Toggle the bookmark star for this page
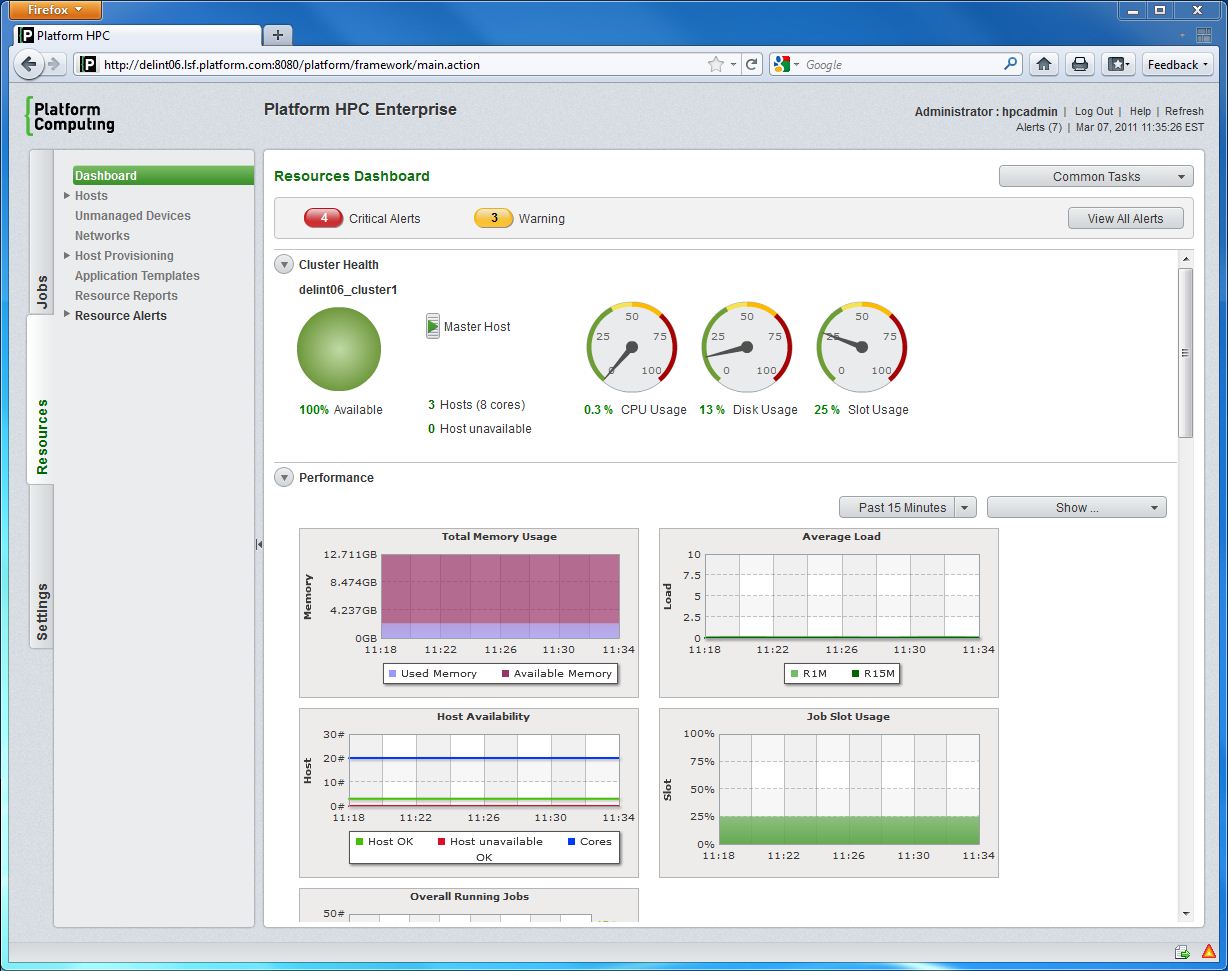 point(715,63)
